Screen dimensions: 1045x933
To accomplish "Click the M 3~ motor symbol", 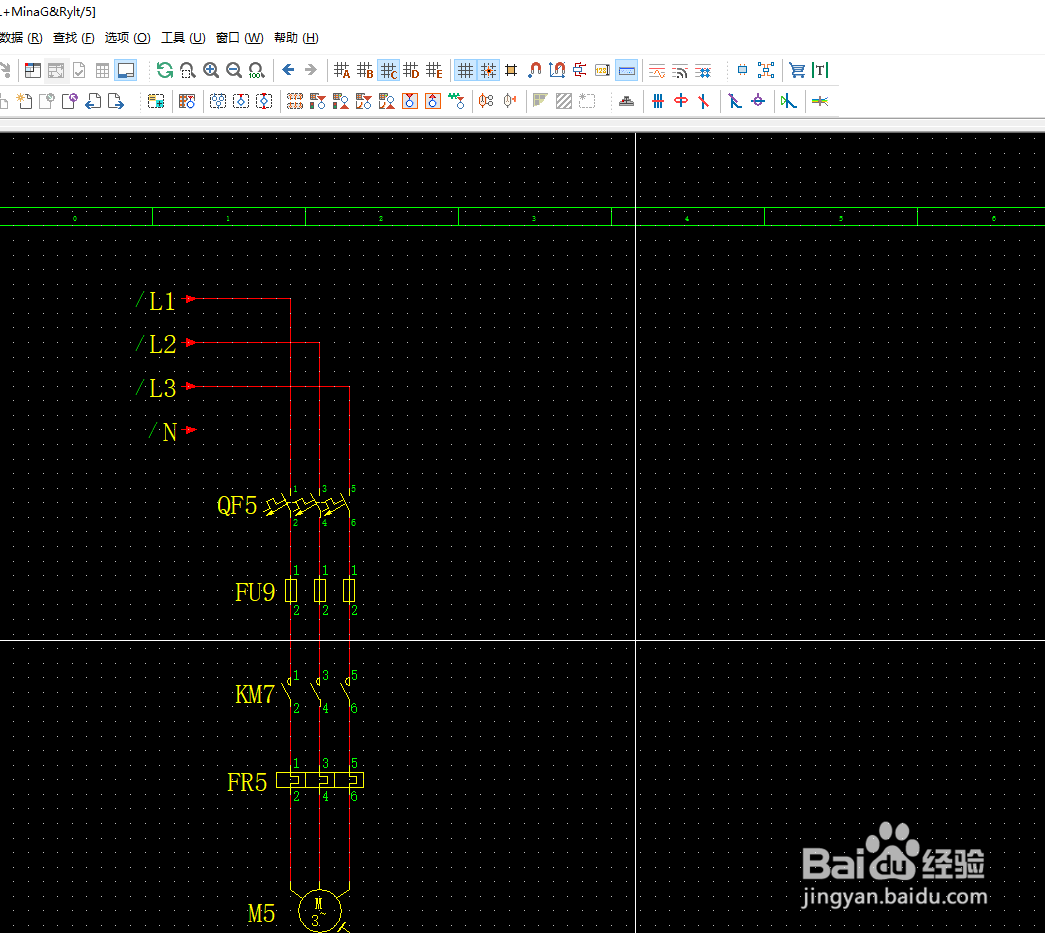I will [x=319, y=911].
